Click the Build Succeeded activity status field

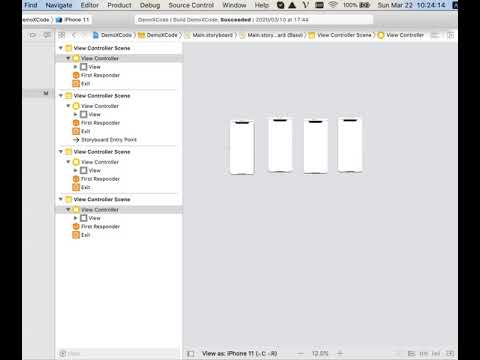point(253,20)
